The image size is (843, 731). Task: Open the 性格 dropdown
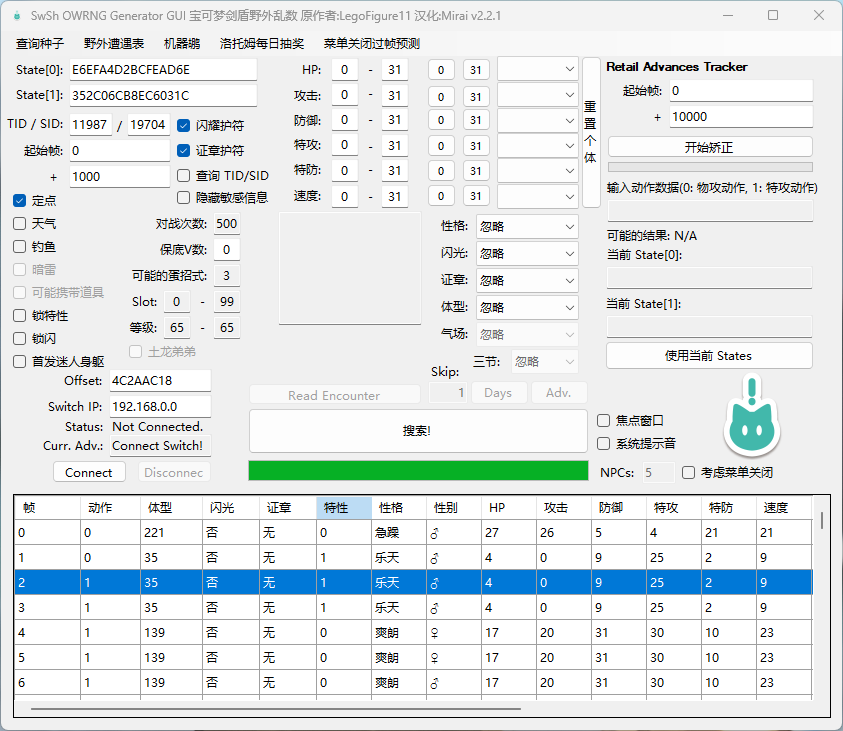527,226
